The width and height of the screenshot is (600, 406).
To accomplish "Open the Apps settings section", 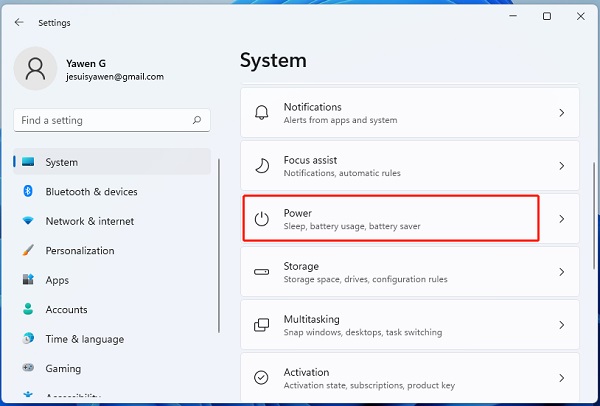I will point(112,280).
